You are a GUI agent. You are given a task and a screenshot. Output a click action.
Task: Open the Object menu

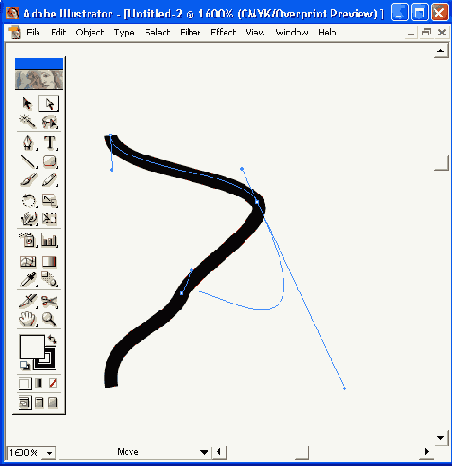(x=90, y=32)
